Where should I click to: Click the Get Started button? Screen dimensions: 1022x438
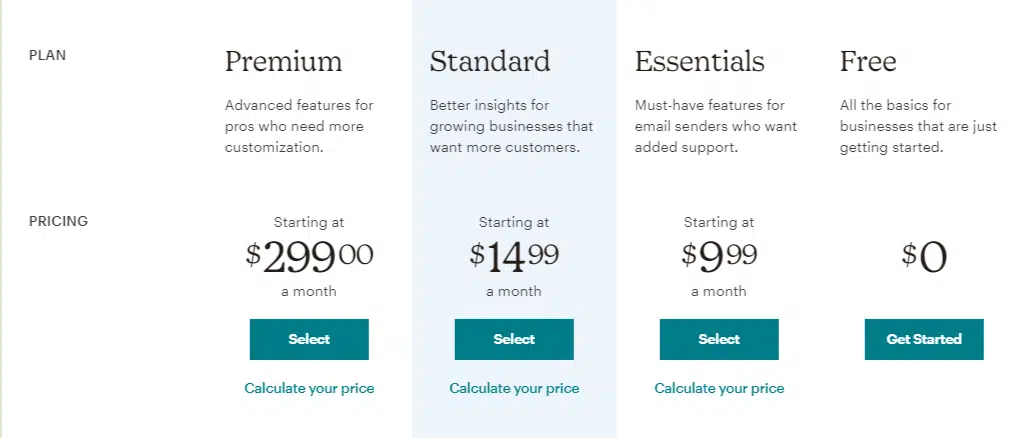click(x=924, y=339)
